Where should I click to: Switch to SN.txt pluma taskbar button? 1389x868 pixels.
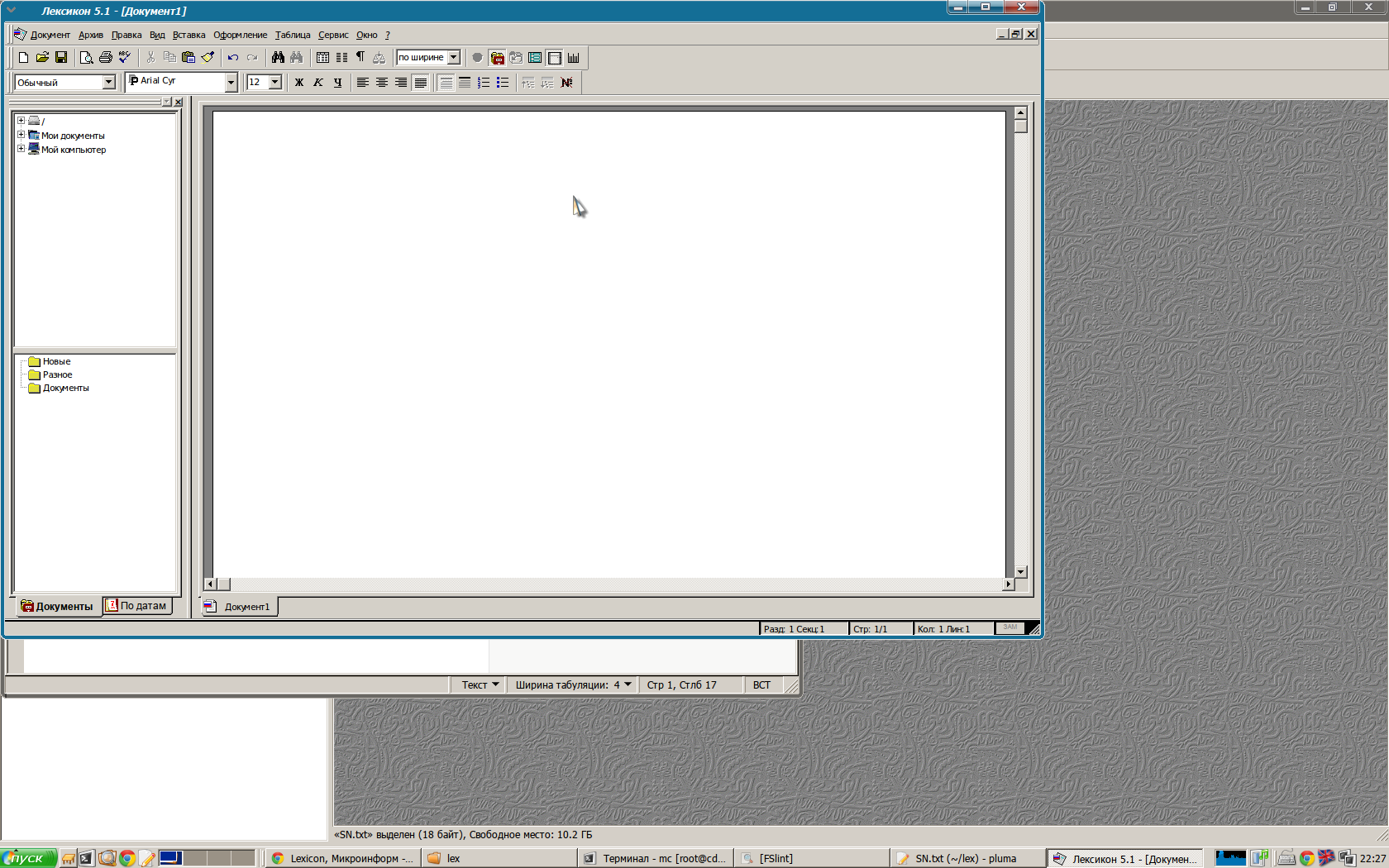pos(967,858)
